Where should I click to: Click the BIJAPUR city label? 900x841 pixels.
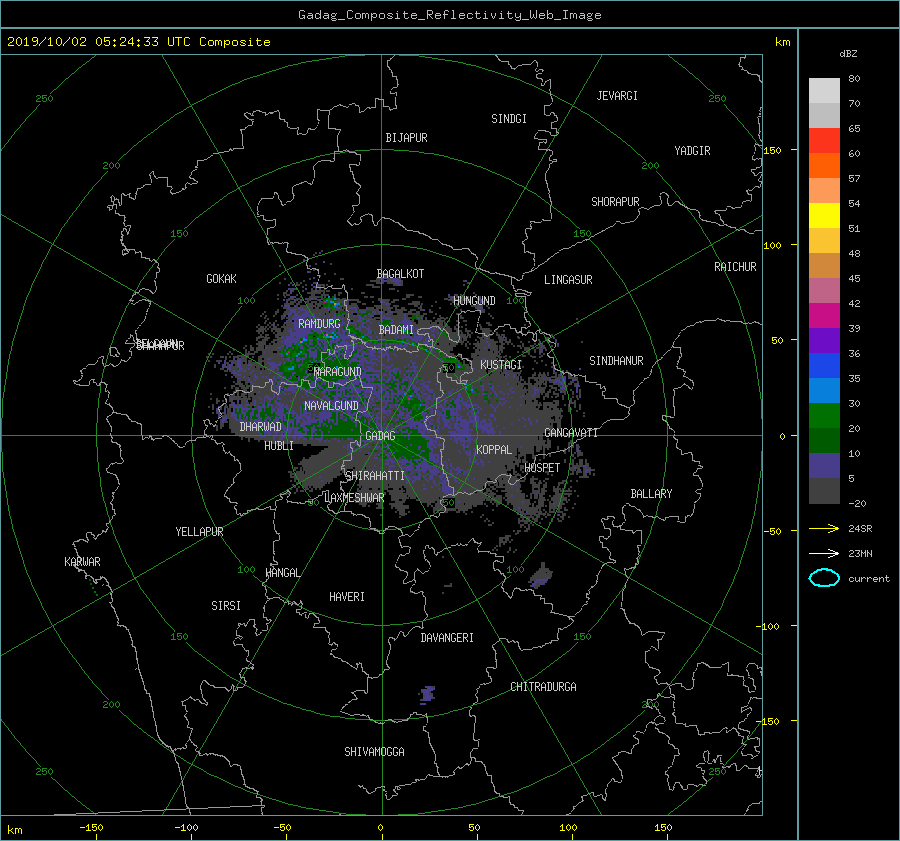[x=406, y=138]
